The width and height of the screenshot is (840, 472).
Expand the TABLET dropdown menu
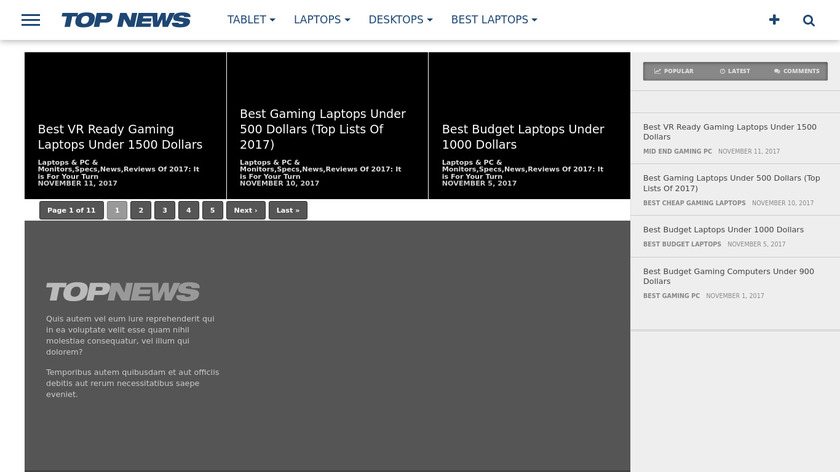pos(251,20)
